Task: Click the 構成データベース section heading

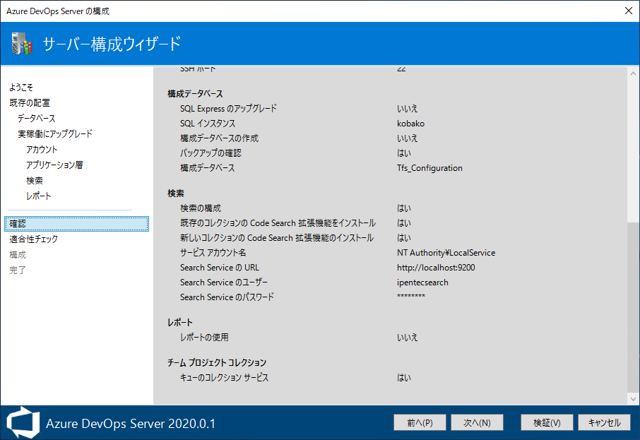Action: [x=195, y=94]
